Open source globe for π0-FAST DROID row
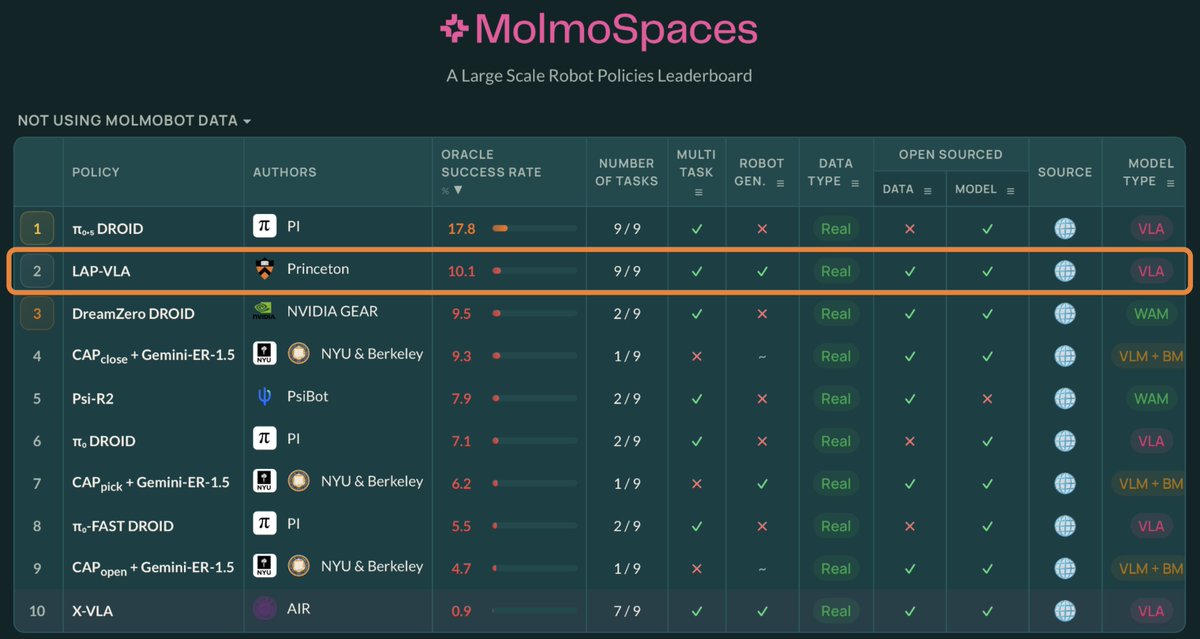Image resolution: width=1200 pixels, height=639 pixels. (1065, 526)
